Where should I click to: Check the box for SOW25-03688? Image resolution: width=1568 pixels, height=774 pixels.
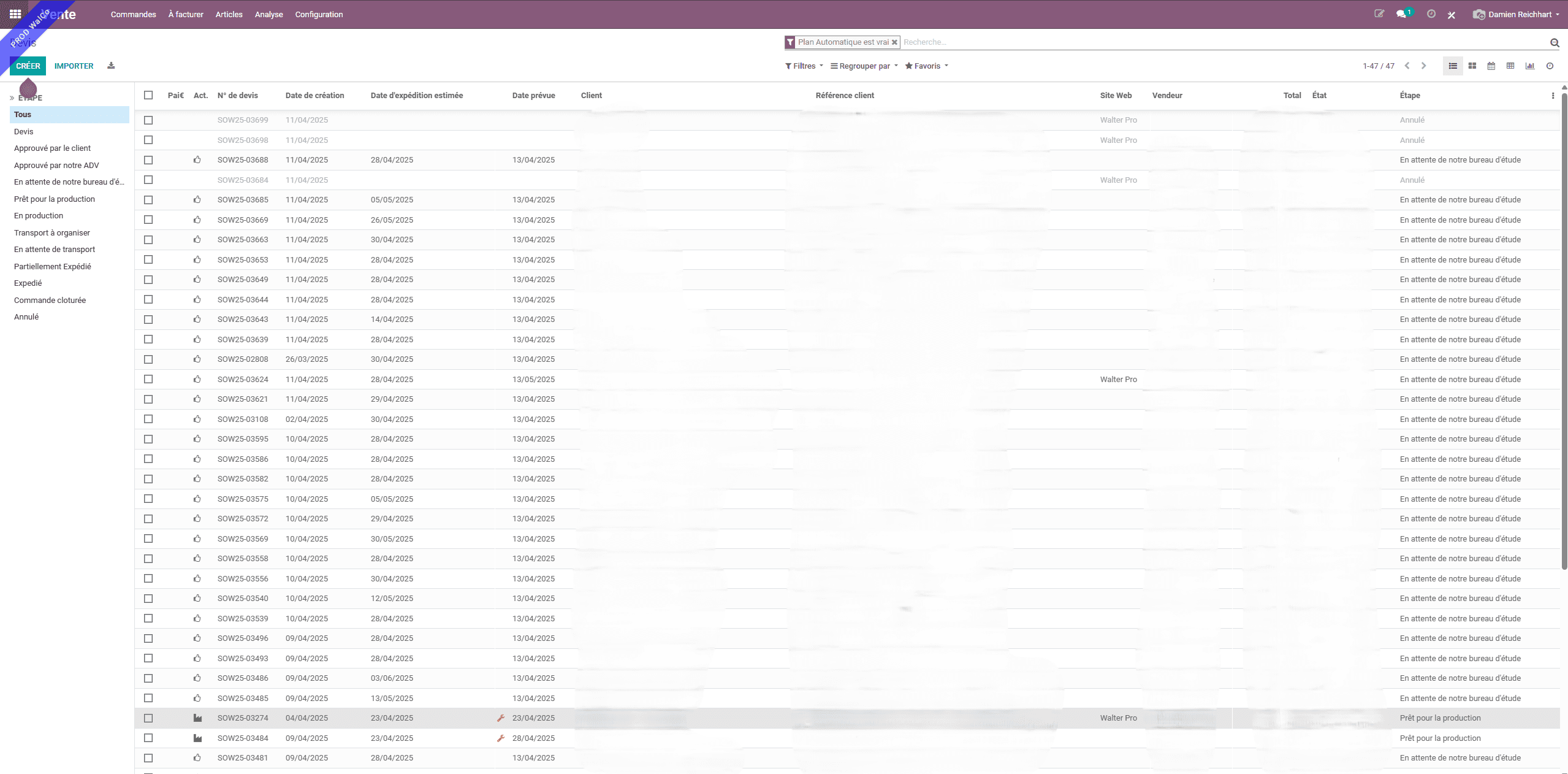148,160
